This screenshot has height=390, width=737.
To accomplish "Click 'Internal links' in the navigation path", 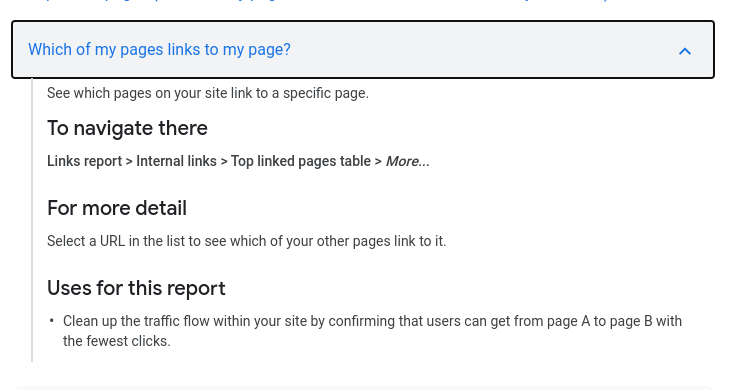I will click(x=176, y=161).
